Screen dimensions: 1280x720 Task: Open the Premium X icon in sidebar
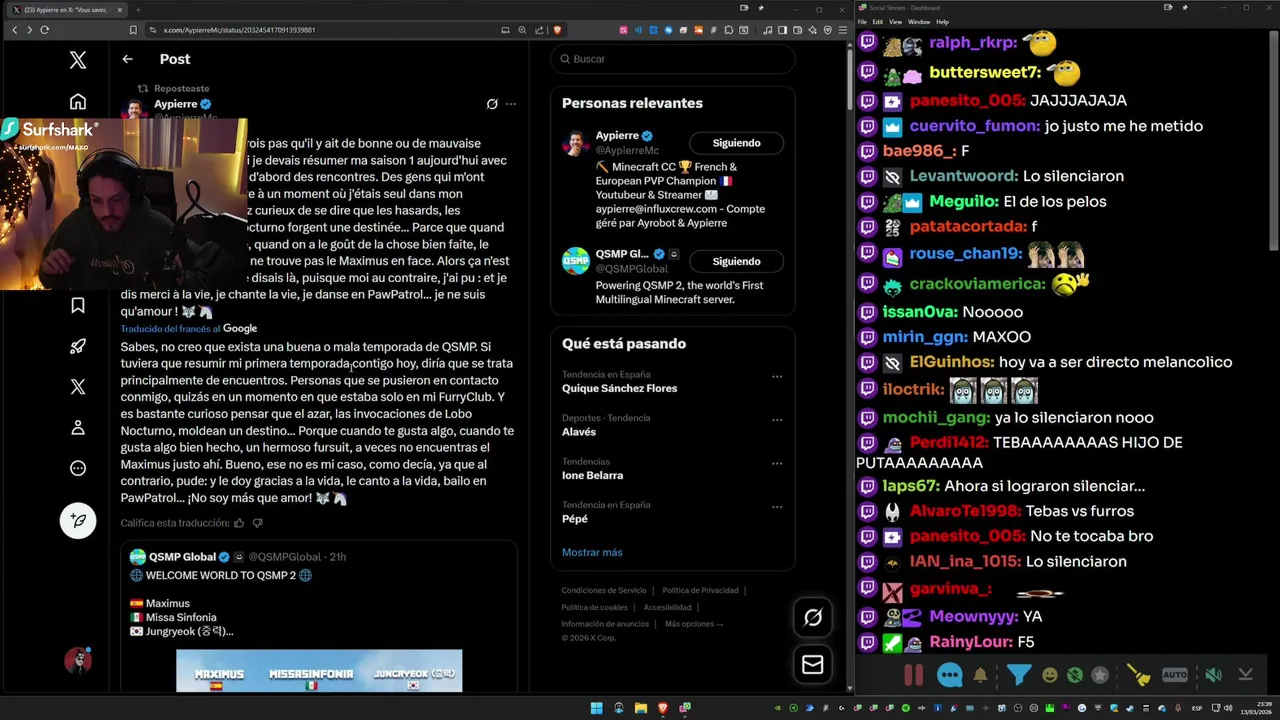pyautogui.click(x=78, y=387)
